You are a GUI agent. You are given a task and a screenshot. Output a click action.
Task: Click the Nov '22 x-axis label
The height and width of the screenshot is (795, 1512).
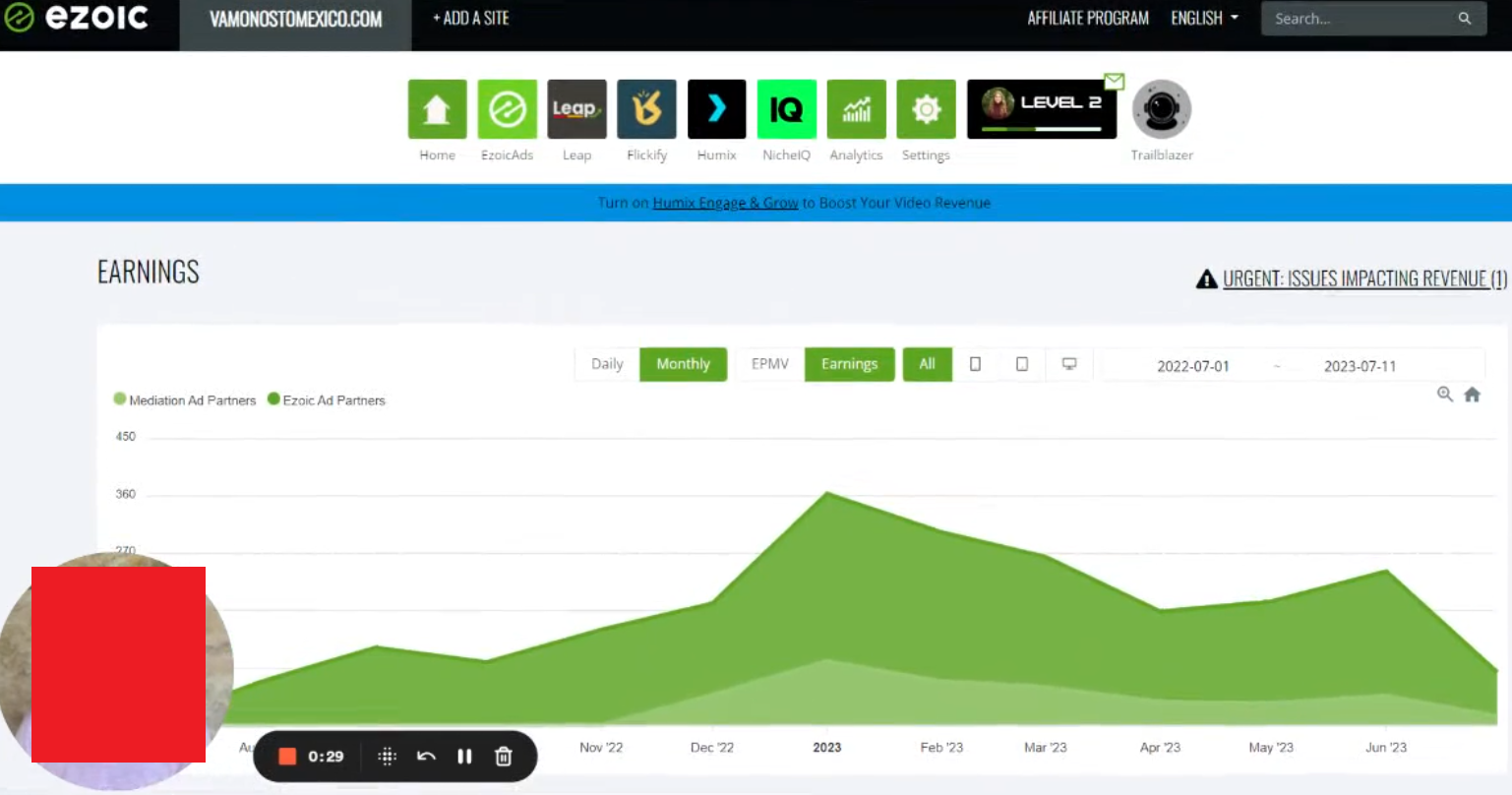[x=601, y=748]
